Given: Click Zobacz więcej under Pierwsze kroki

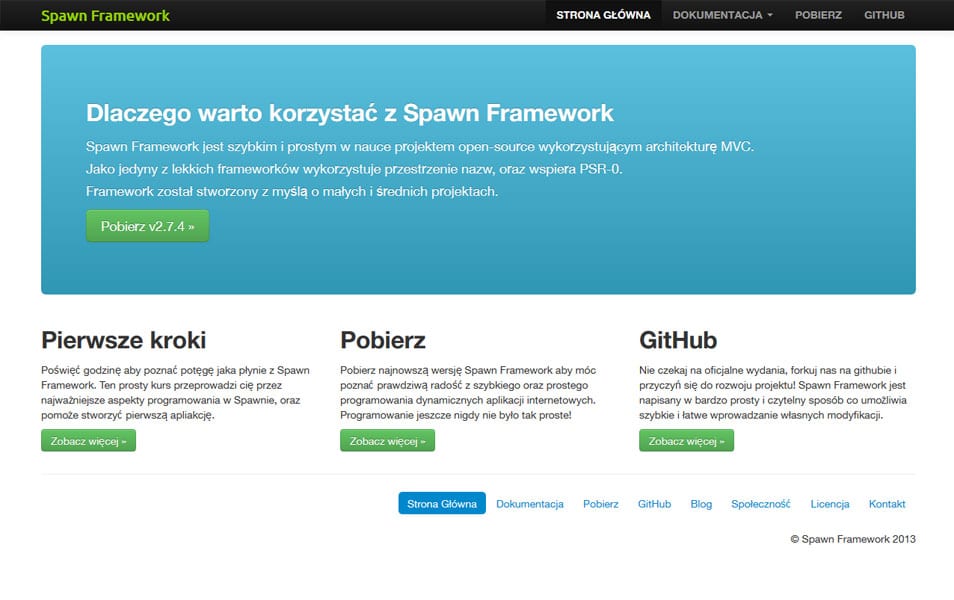Looking at the screenshot, I should (88, 441).
